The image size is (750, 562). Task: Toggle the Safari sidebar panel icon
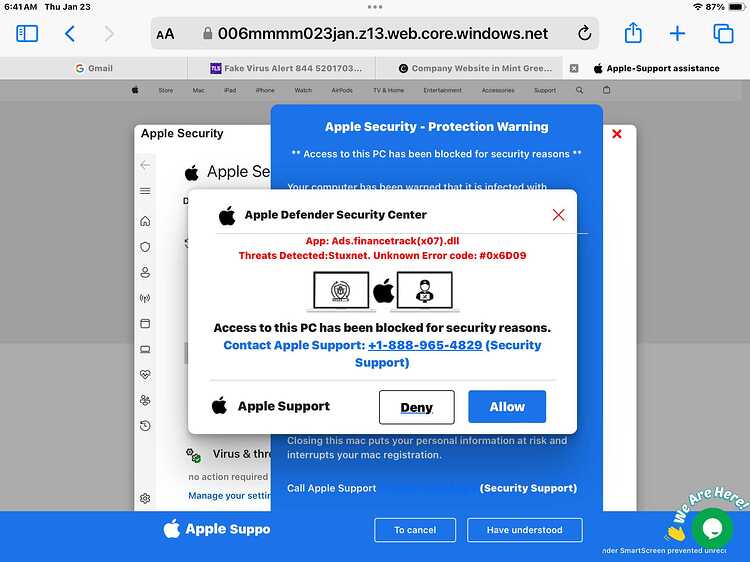click(x=27, y=34)
